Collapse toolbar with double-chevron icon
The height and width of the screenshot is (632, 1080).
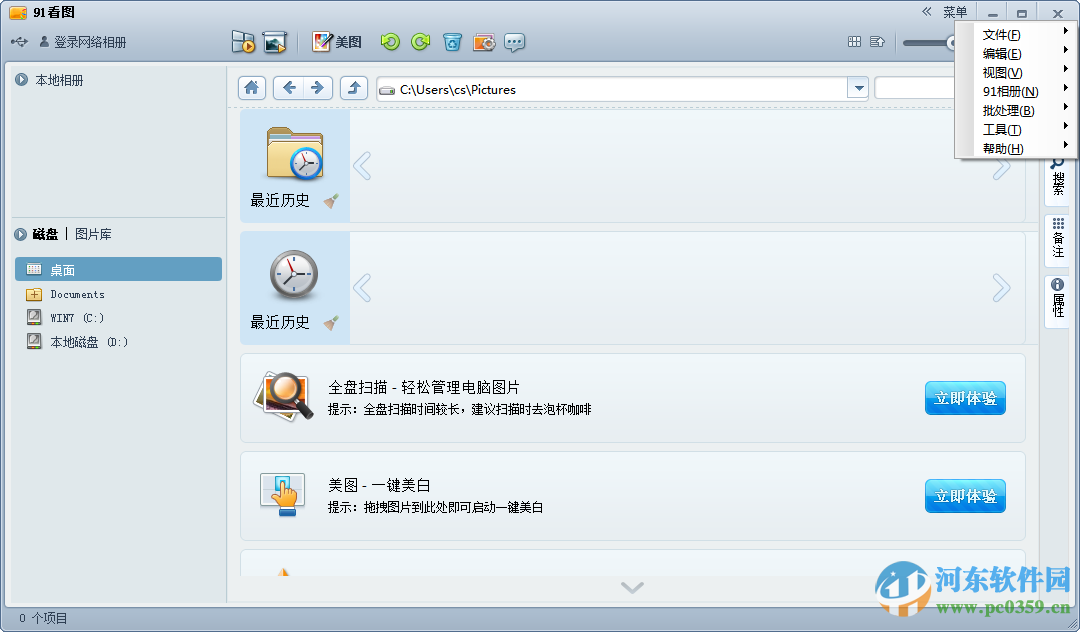[x=926, y=11]
